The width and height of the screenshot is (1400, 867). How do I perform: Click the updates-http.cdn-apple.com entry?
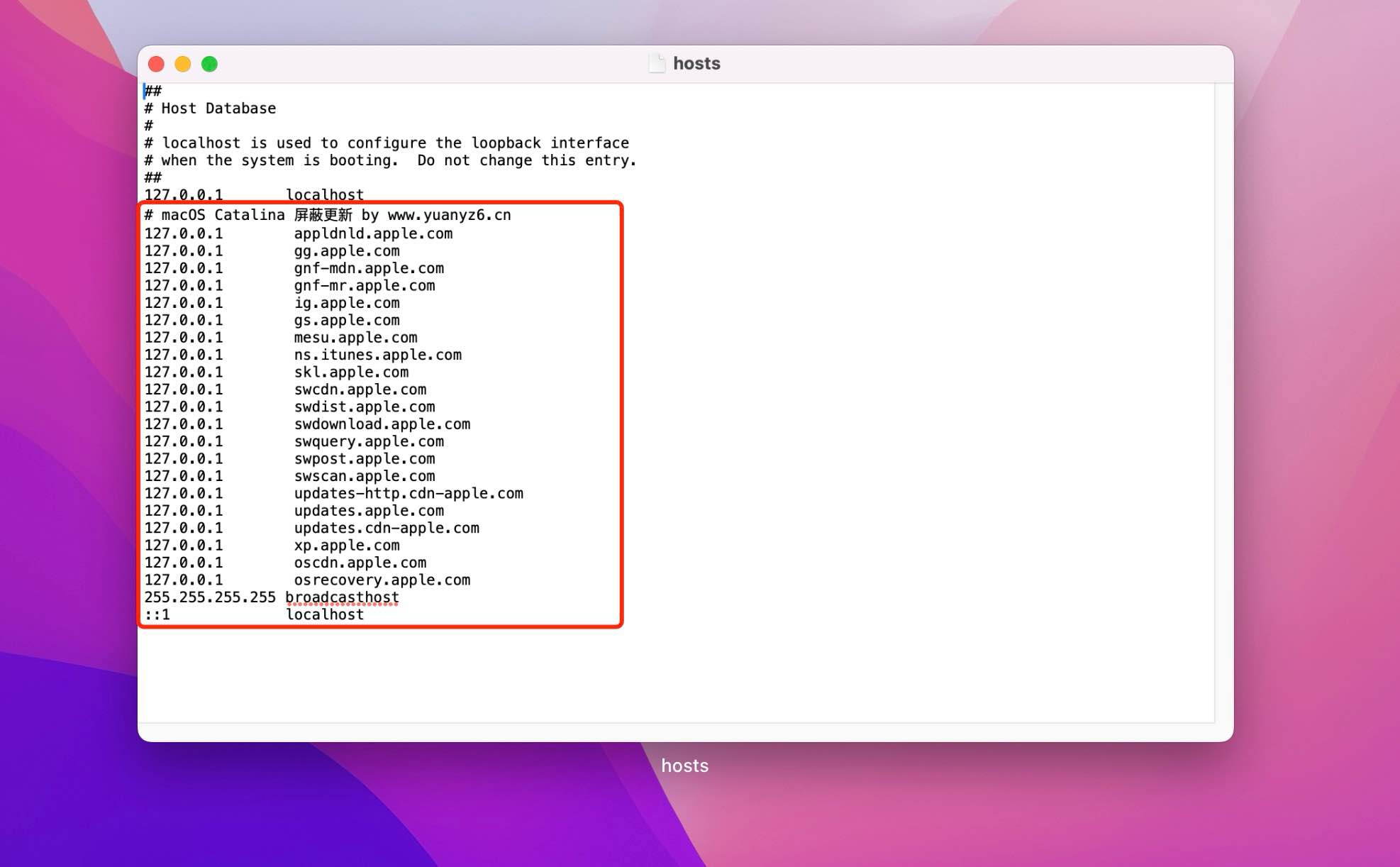409,493
